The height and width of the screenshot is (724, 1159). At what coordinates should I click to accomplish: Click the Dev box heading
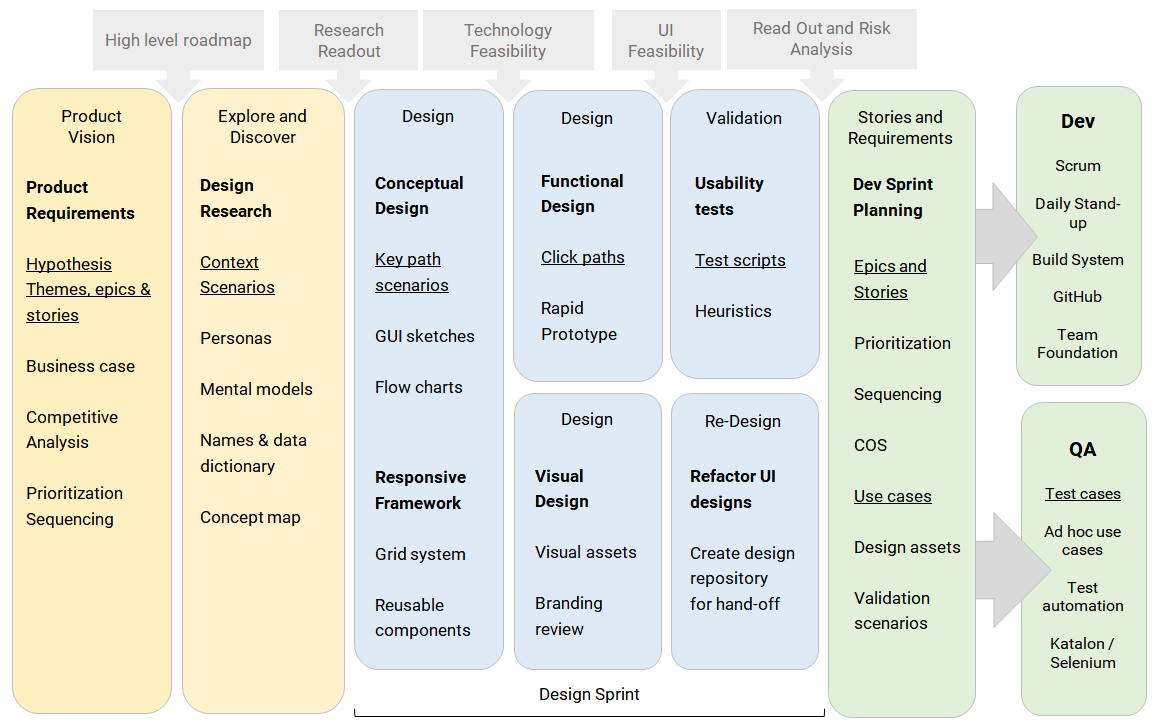[x=1078, y=121]
